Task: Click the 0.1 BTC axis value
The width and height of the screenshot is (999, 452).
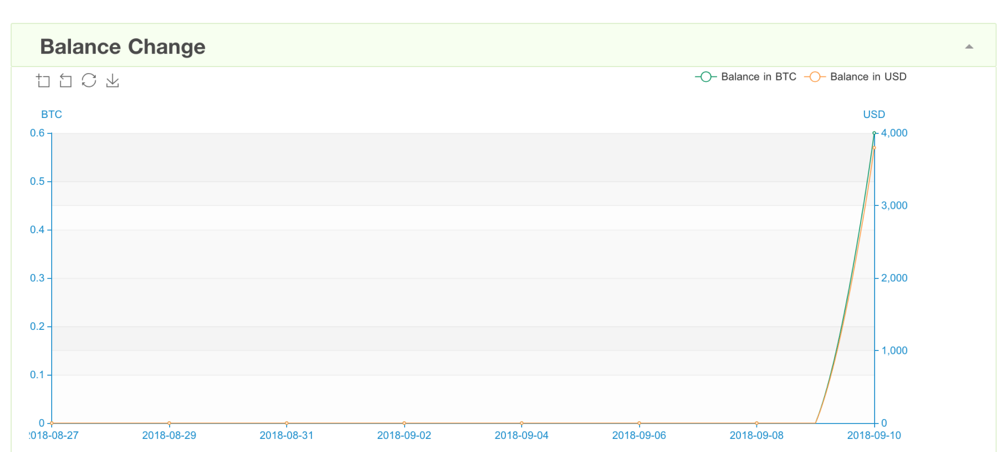Action: pyautogui.click(x=37, y=375)
